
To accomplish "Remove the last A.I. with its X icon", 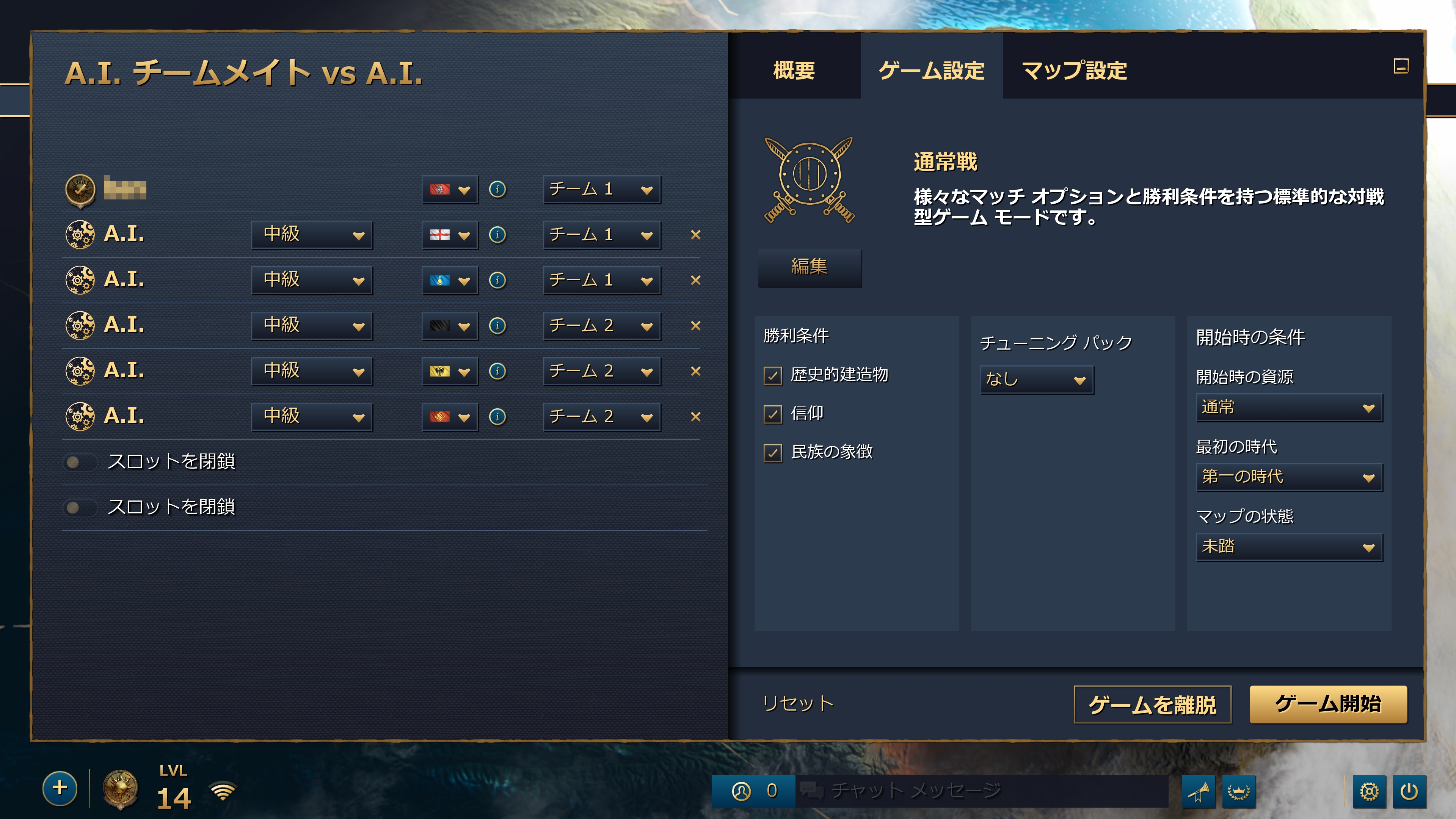I will (x=696, y=417).
